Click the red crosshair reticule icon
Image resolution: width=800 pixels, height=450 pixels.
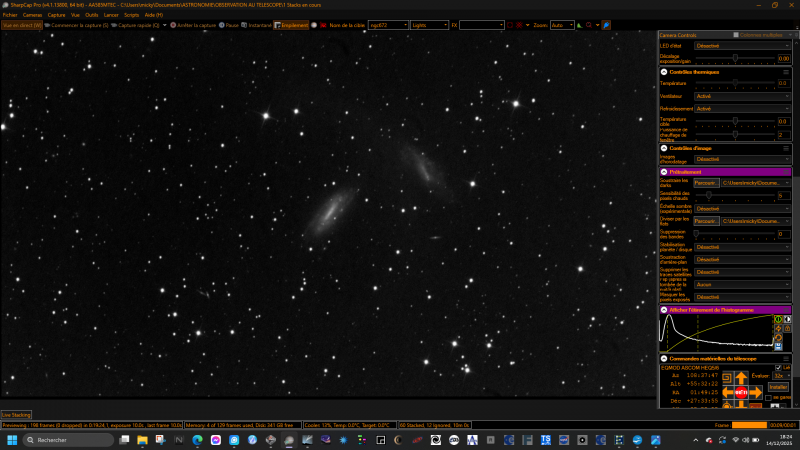pyautogui.click(x=519, y=25)
